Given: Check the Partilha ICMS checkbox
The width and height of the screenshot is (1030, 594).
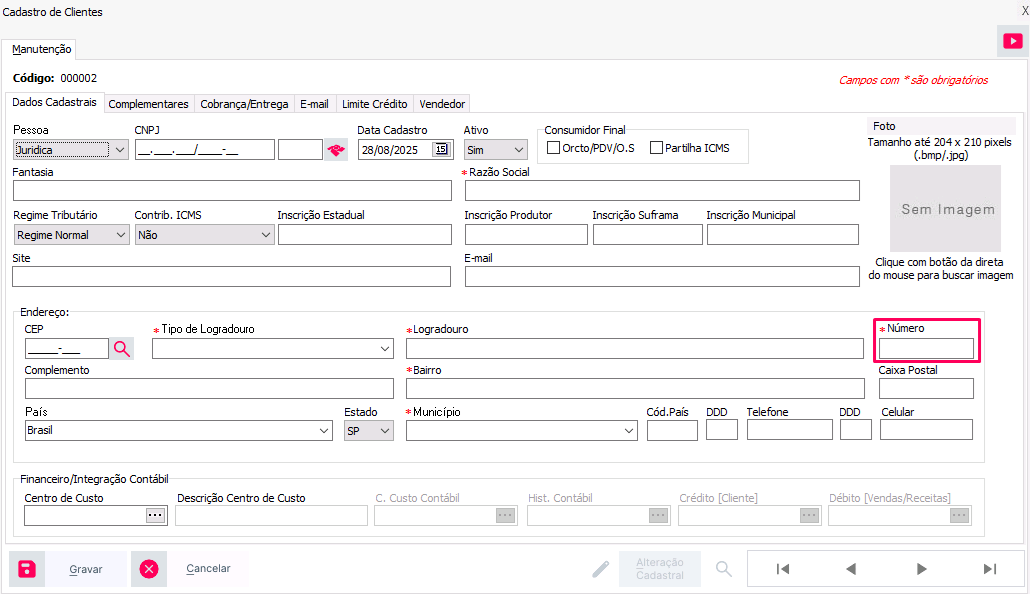Looking at the screenshot, I should coord(657,148).
